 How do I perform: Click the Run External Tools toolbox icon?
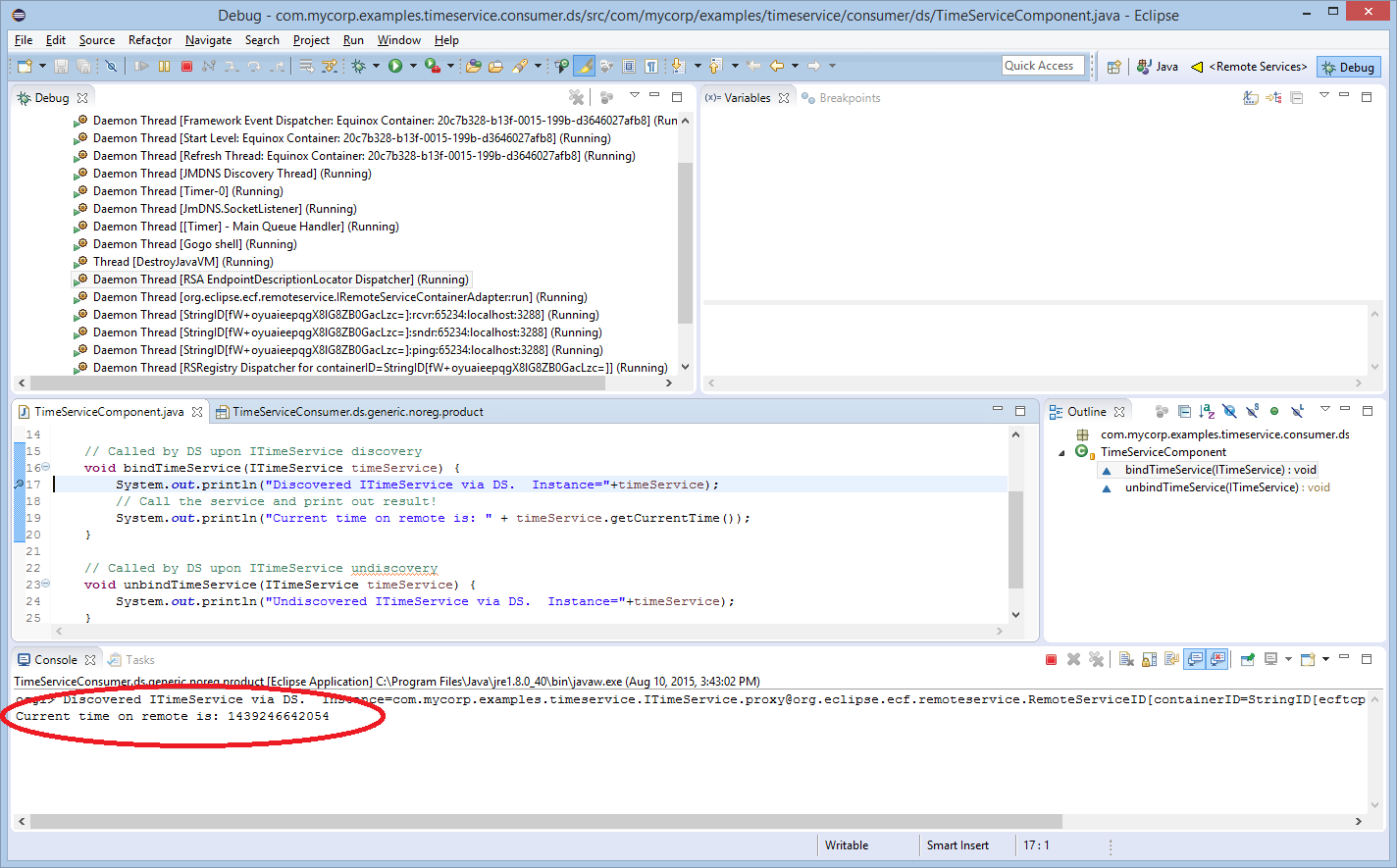pos(432,66)
